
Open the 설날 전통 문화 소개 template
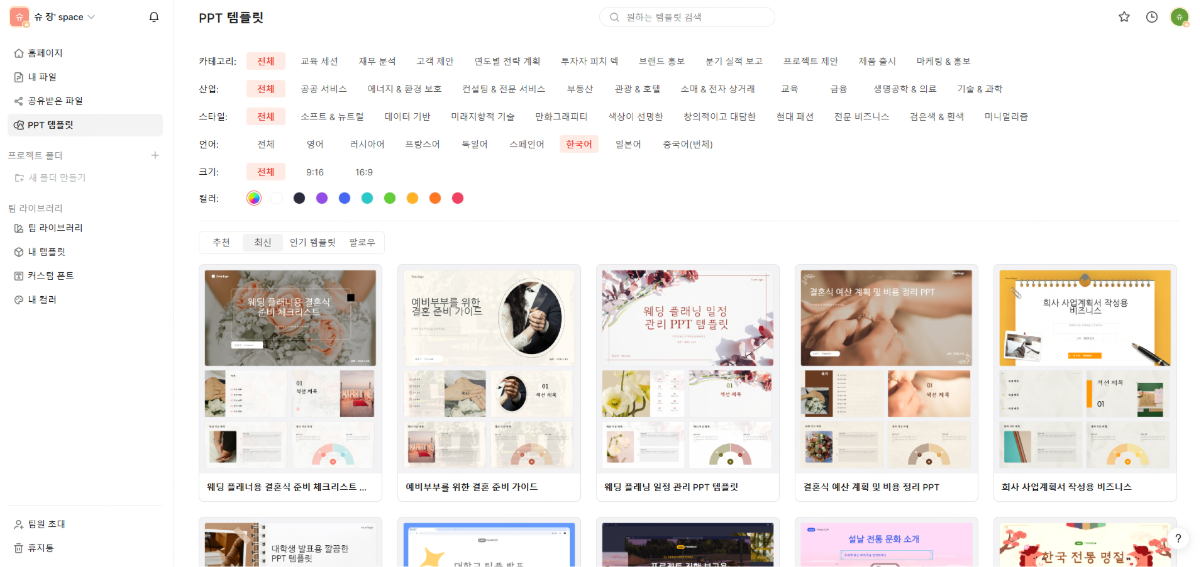coord(886,542)
